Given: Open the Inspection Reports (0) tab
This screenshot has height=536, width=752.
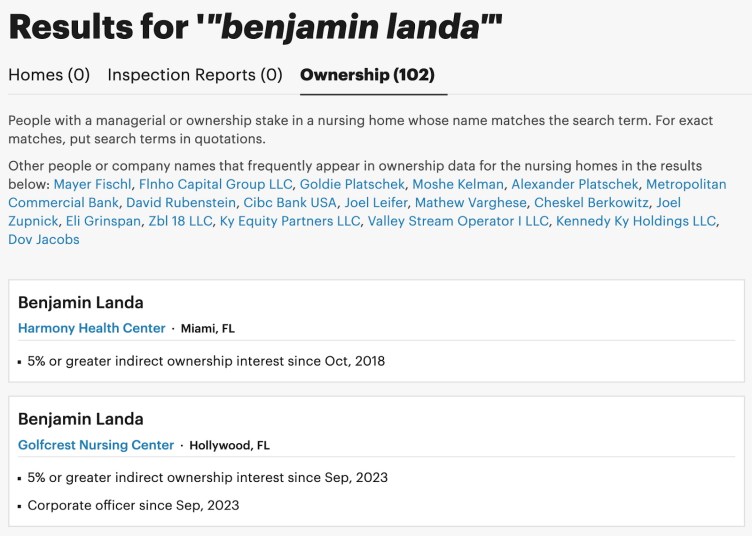Looking at the screenshot, I should click(x=195, y=75).
